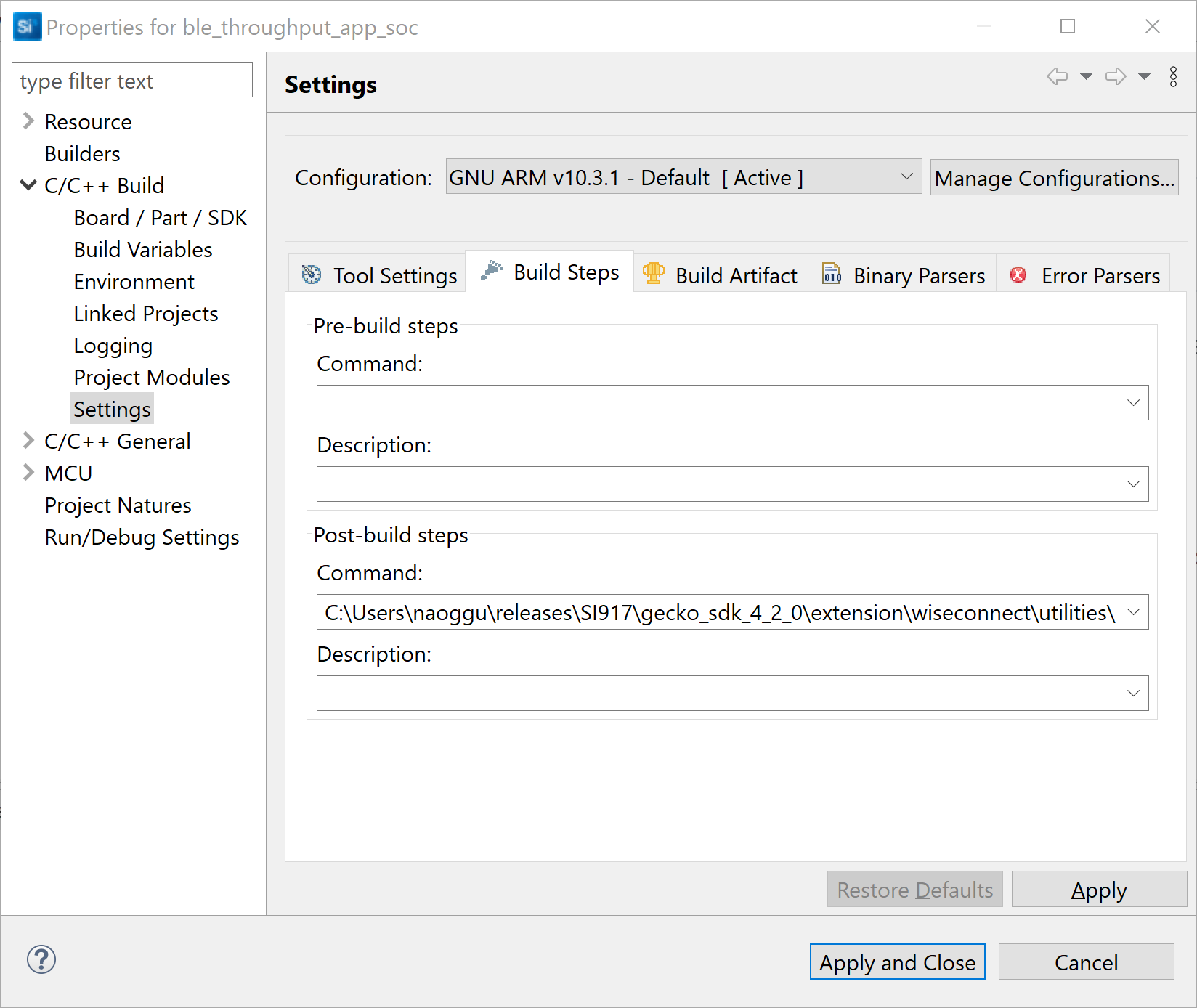The height and width of the screenshot is (1008, 1197).
Task: Click the Simplicity Studio window icon
Action: click(27, 27)
